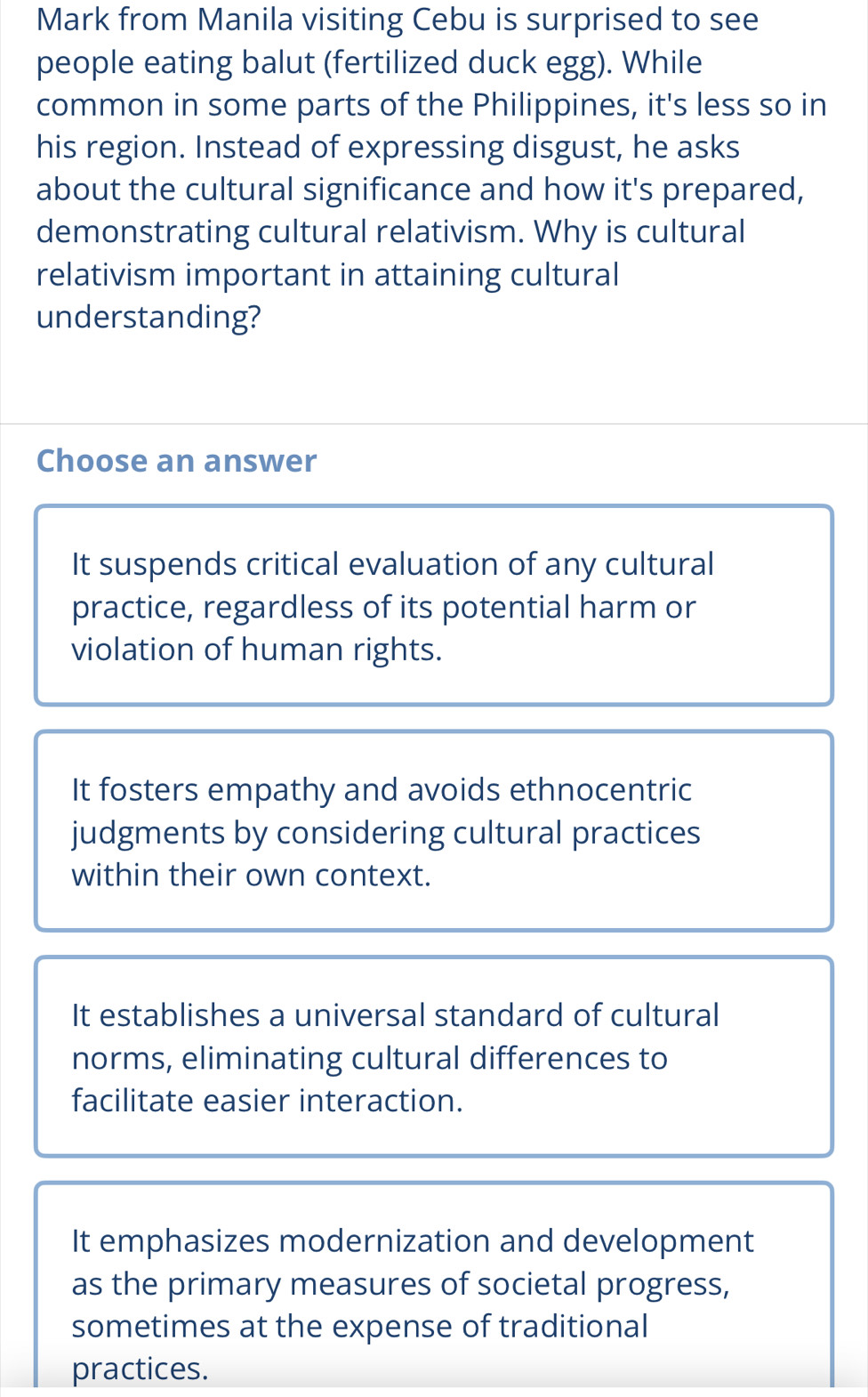Pick the 'establishes a universal standard' answer
The height and width of the screenshot is (1397, 868).
[434, 1056]
